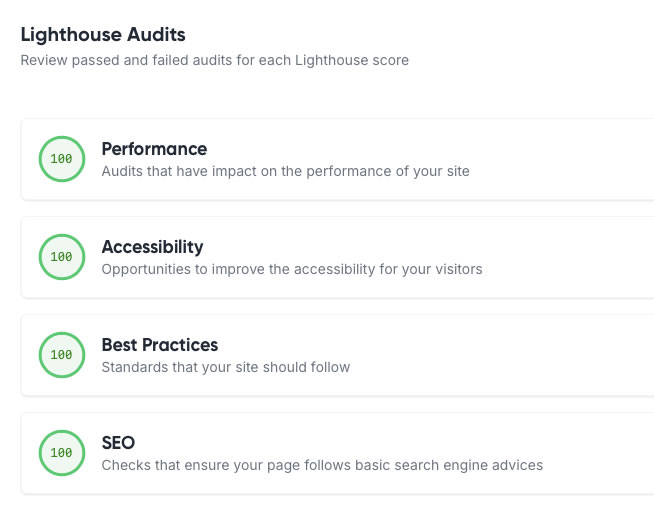654x515 pixels.
Task: Click the 'Review passed and failed audits' subtitle
Action: (214, 60)
